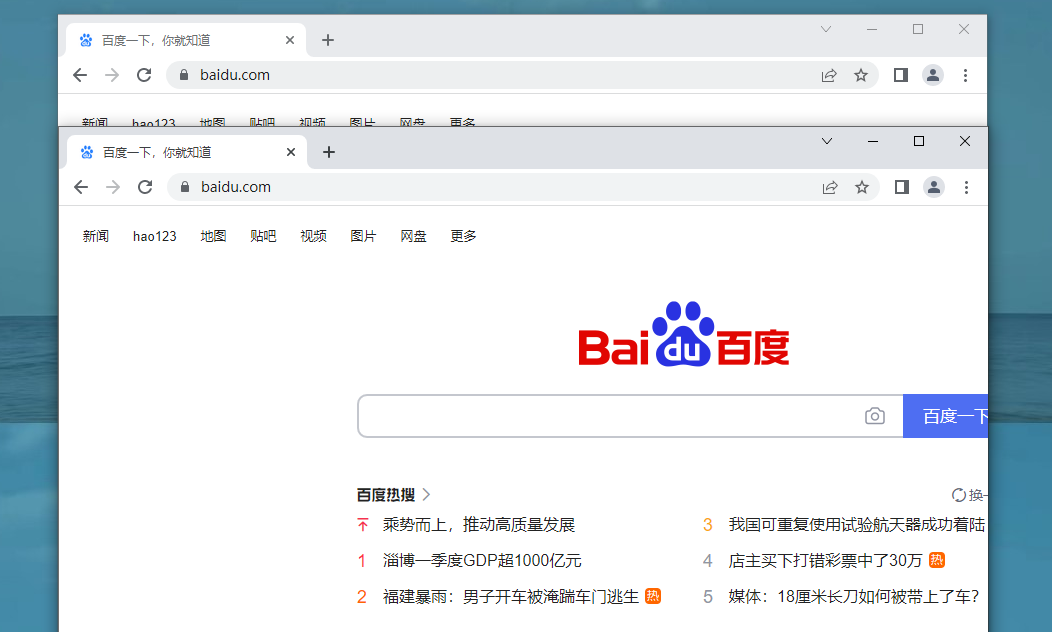1052x632 pixels.
Task: Click back arrow in front browser window
Action: coord(81,187)
